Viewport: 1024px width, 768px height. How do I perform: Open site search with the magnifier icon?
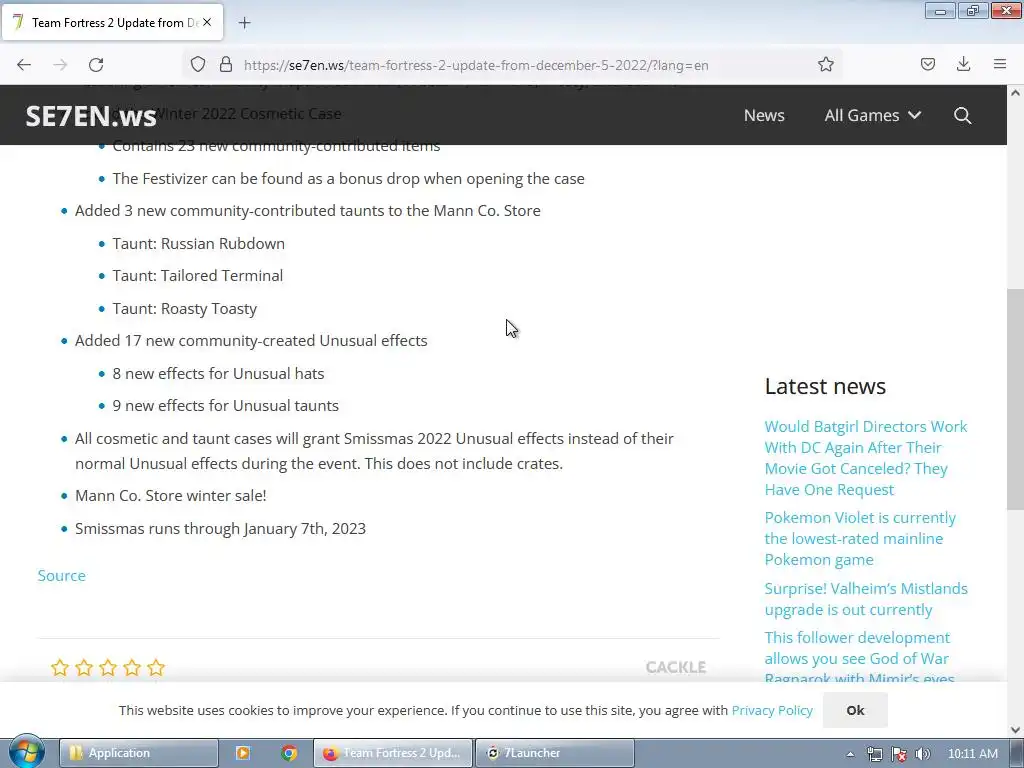click(962, 116)
